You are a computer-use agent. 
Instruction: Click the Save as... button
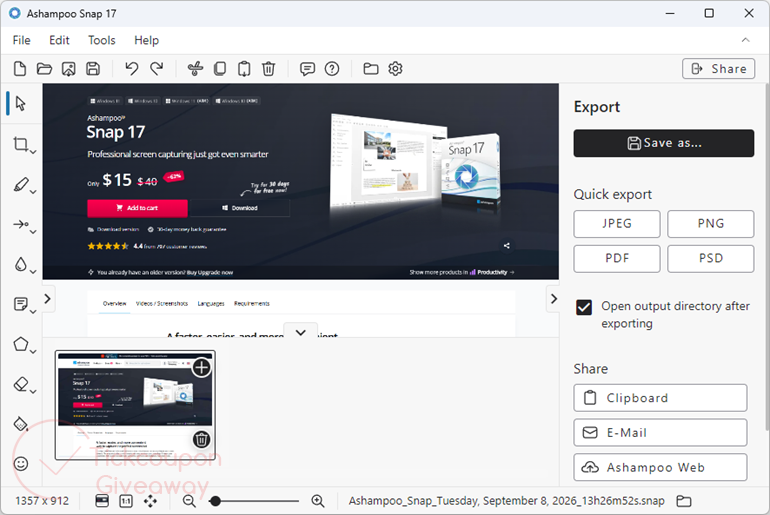click(663, 143)
